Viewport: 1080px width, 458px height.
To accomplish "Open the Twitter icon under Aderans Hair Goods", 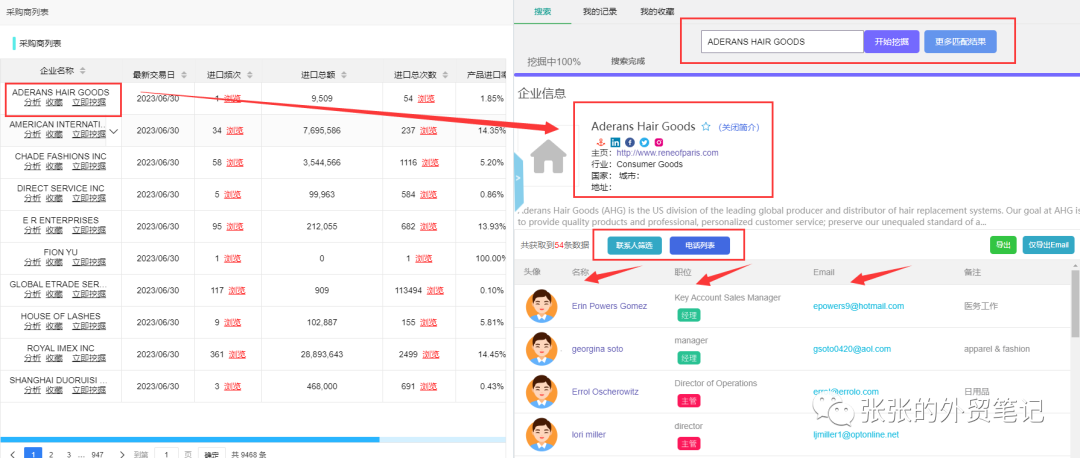I will coord(644,142).
